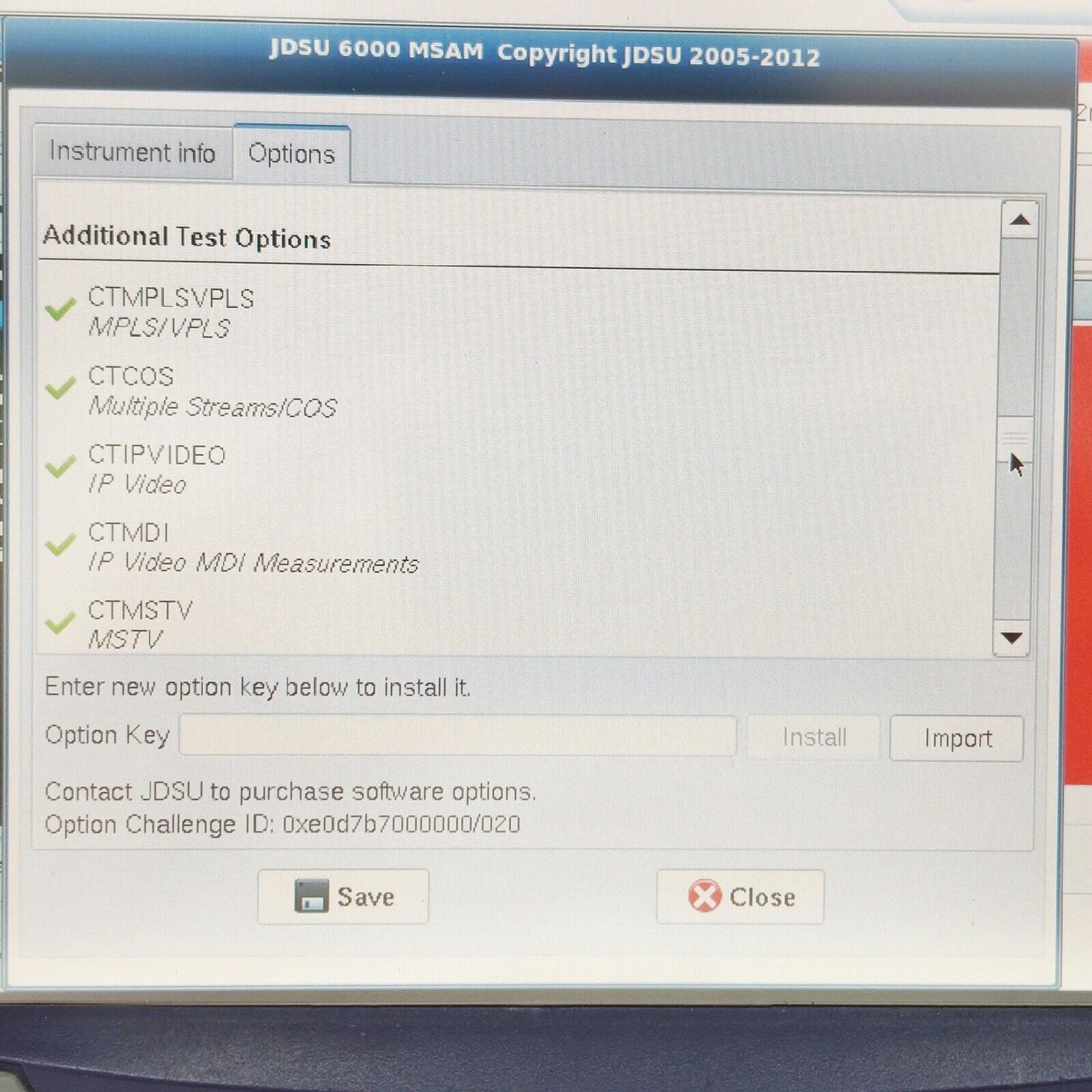Select the green checkmark beside CTCOS

tap(61, 386)
